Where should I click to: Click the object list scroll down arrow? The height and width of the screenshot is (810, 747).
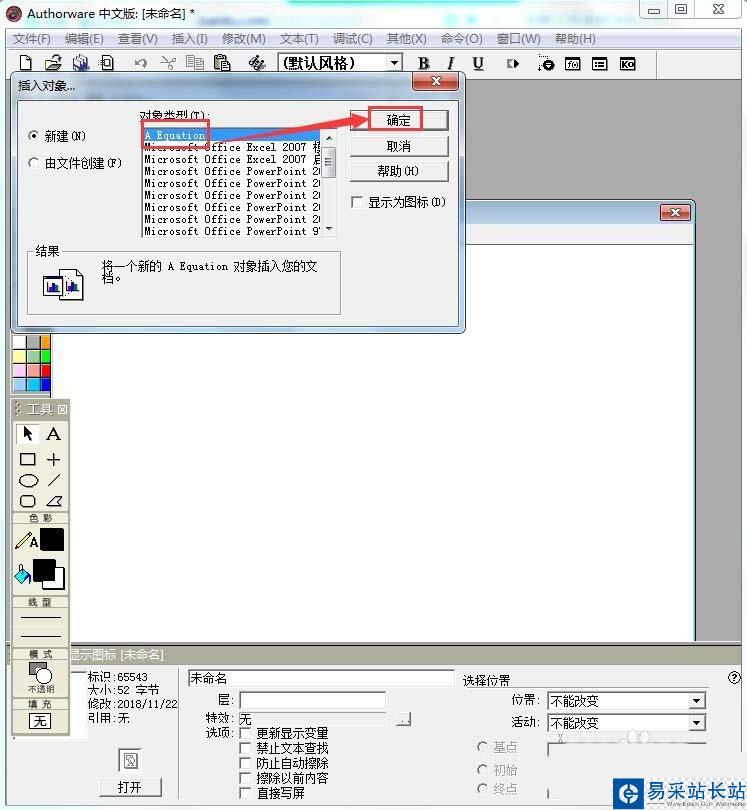pos(329,229)
